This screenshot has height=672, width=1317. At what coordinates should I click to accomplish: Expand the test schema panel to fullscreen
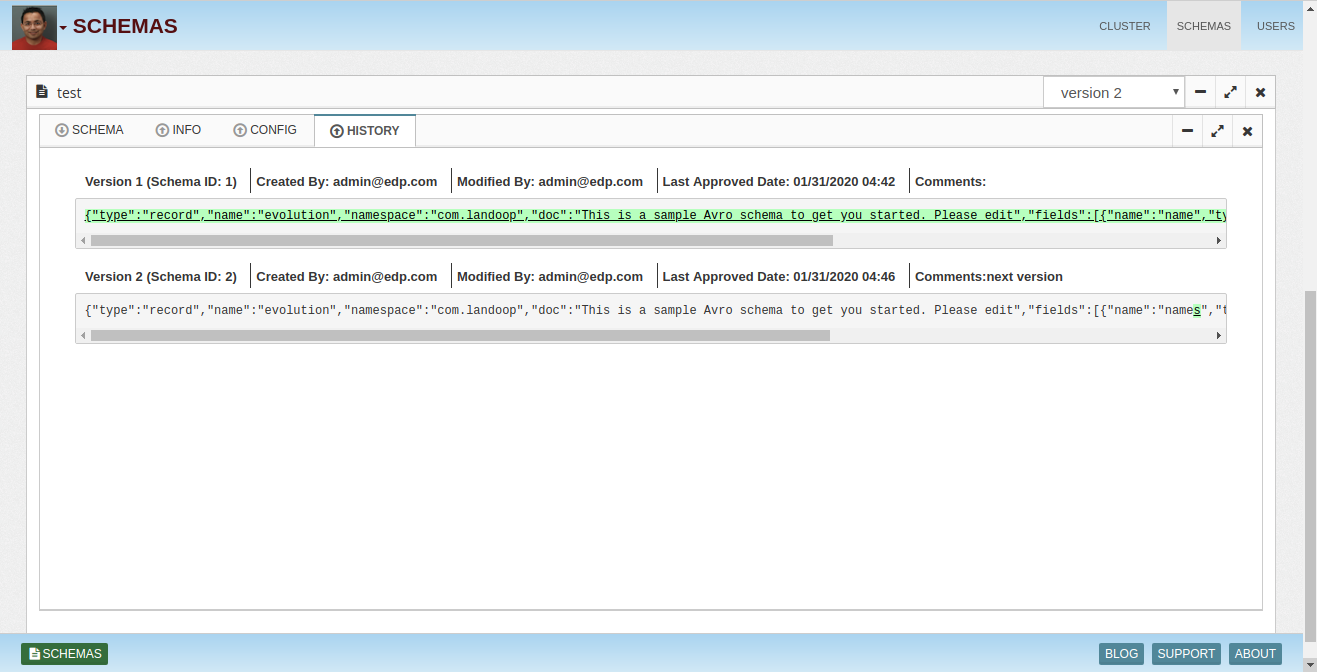1230,93
